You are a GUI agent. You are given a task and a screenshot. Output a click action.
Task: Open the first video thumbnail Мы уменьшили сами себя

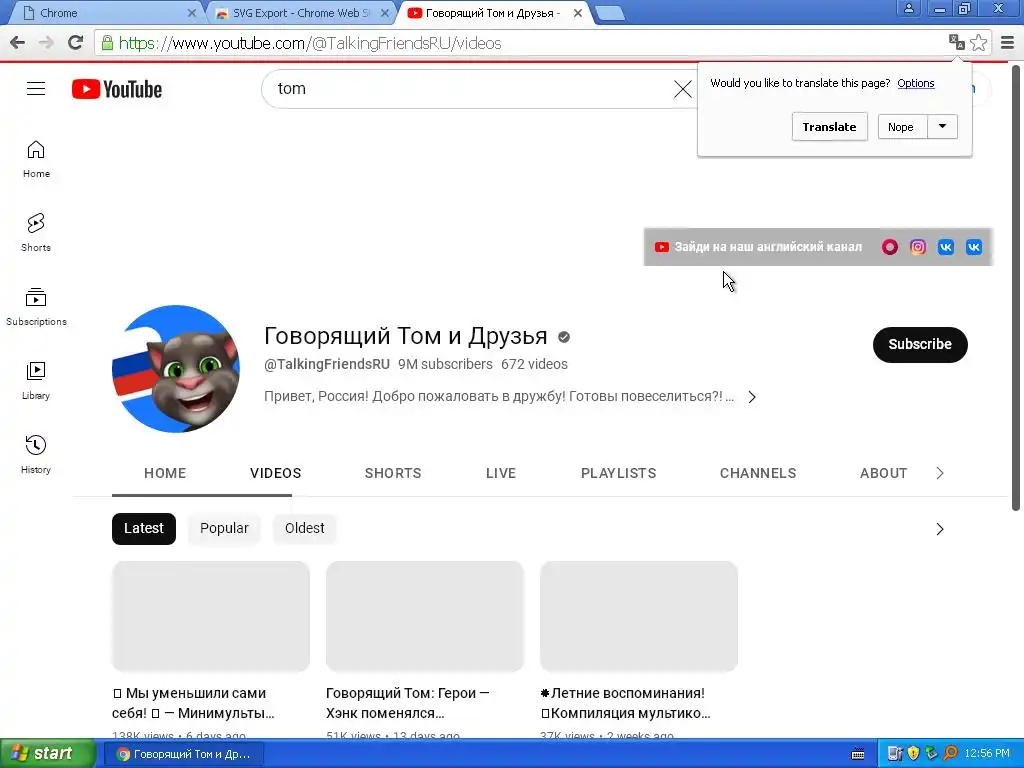(210, 616)
